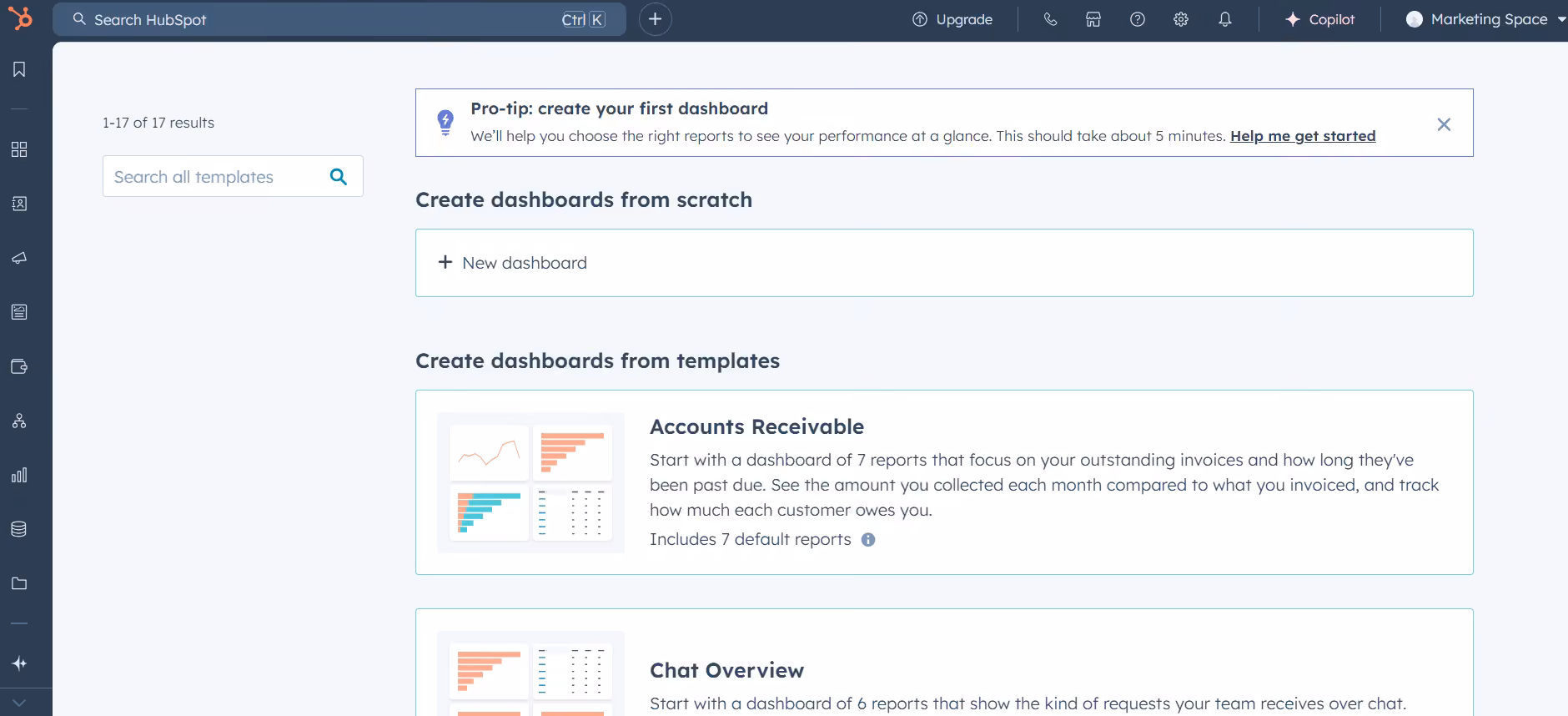
Task: Follow the Help me get started link
Action: click(x=1303, y=136)
